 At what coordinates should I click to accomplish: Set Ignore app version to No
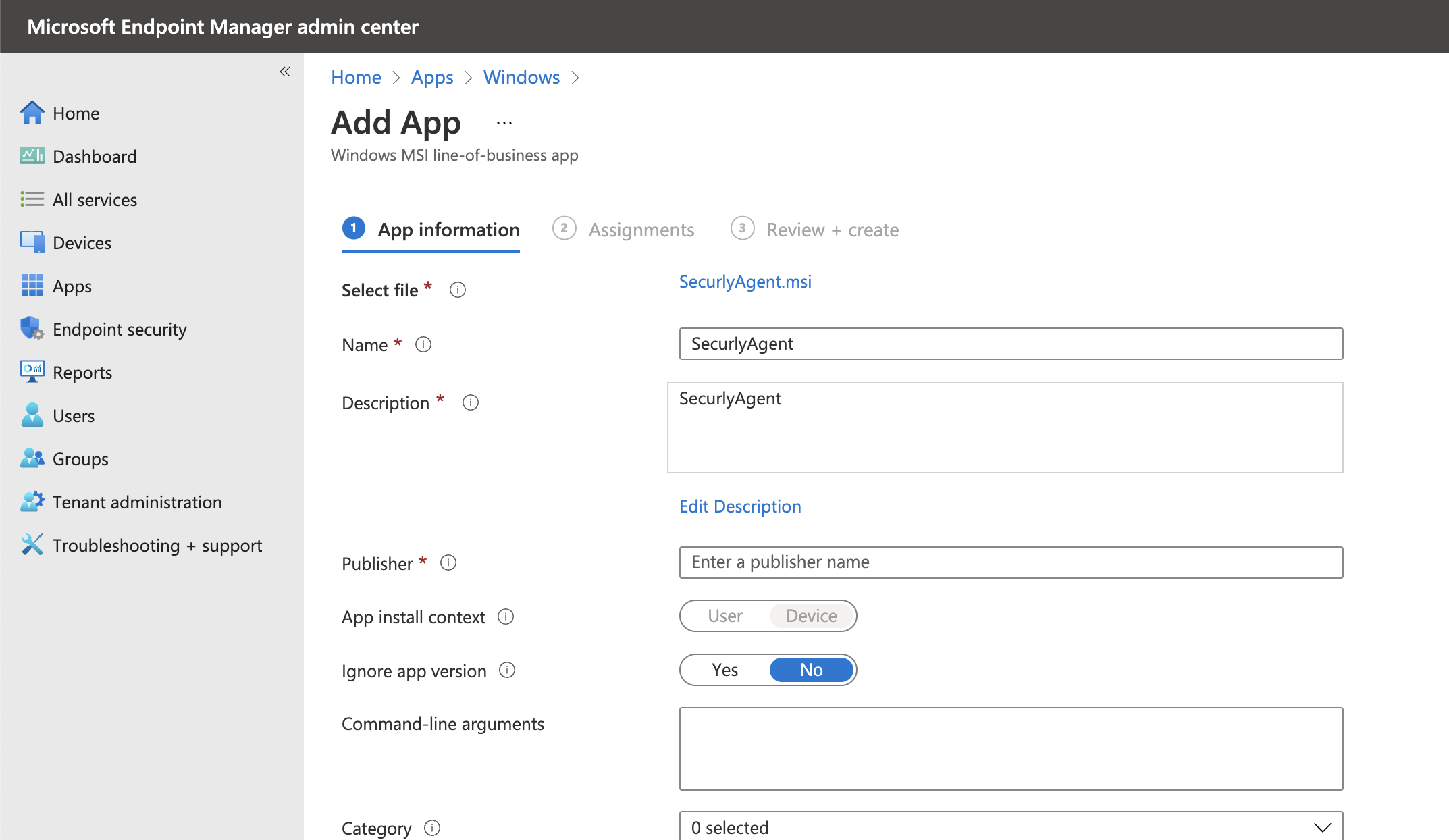coord(812,670)
